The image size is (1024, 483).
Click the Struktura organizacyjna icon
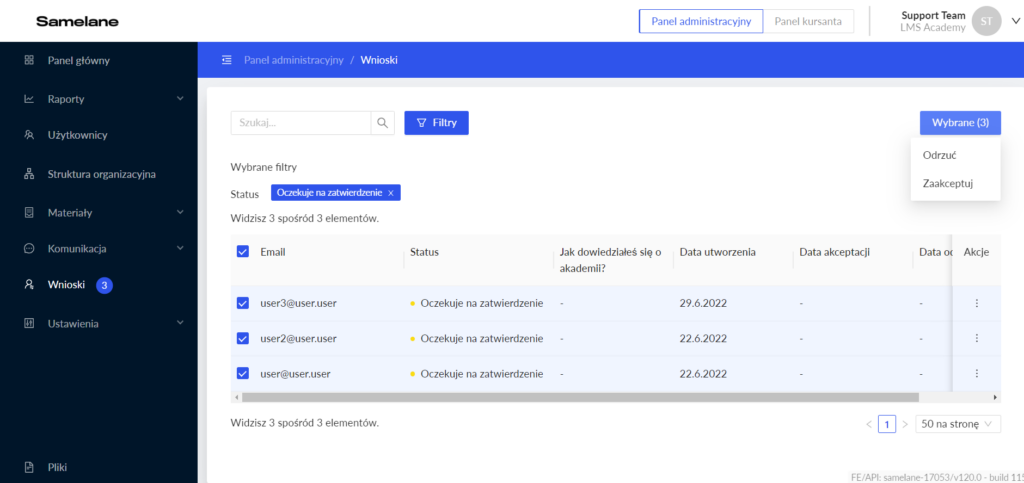pos(29,174)
